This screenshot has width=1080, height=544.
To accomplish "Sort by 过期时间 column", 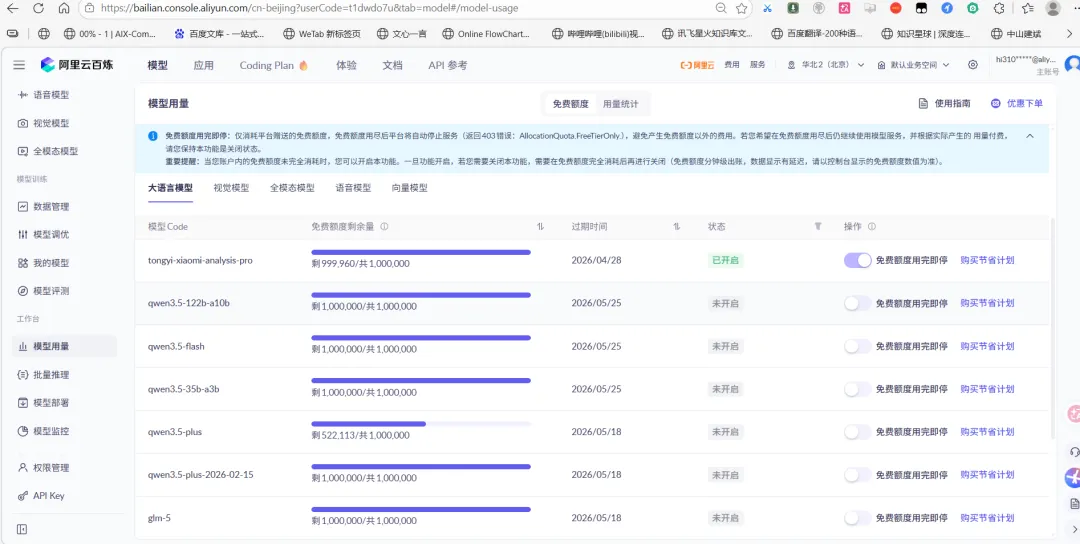I will pyautogui.click(x=676, y=227).
